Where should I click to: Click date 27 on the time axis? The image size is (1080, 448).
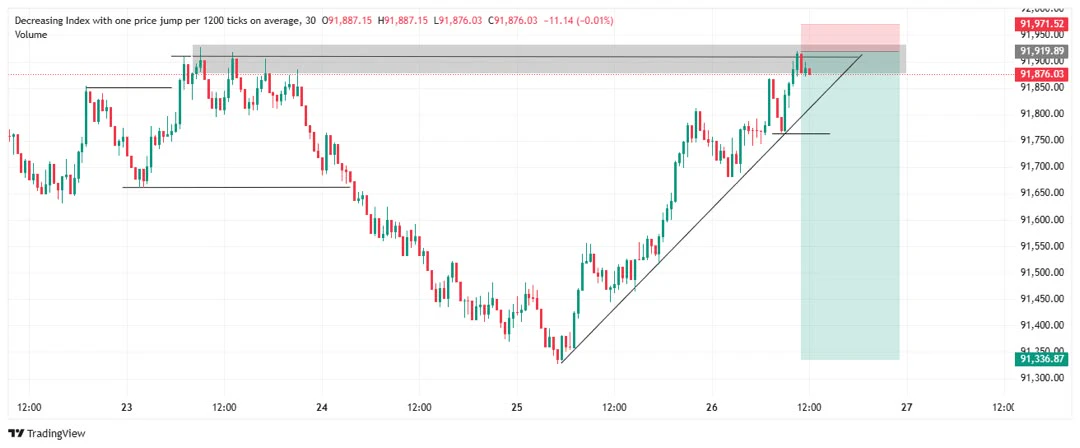tap(907, 407)
